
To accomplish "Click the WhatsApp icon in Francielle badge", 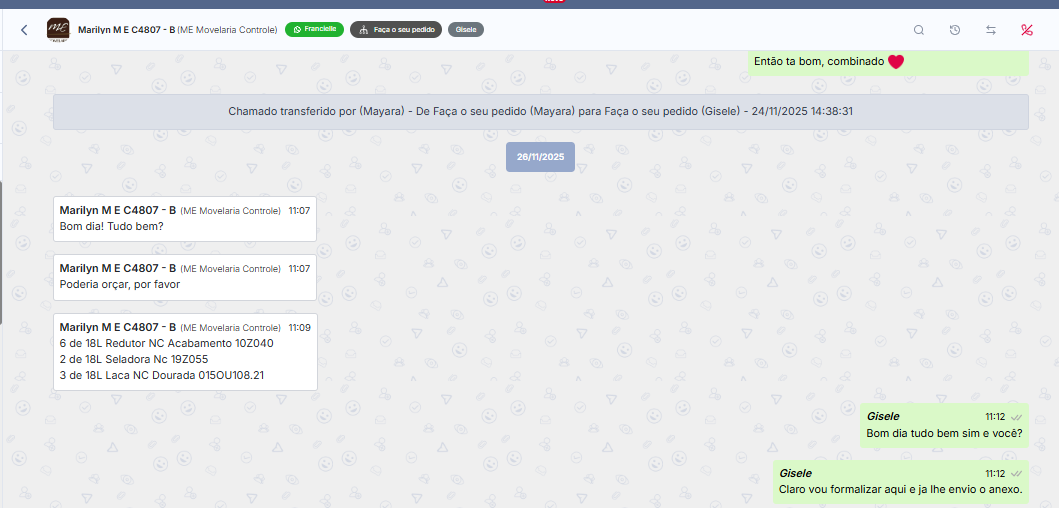I will (296, 30).
